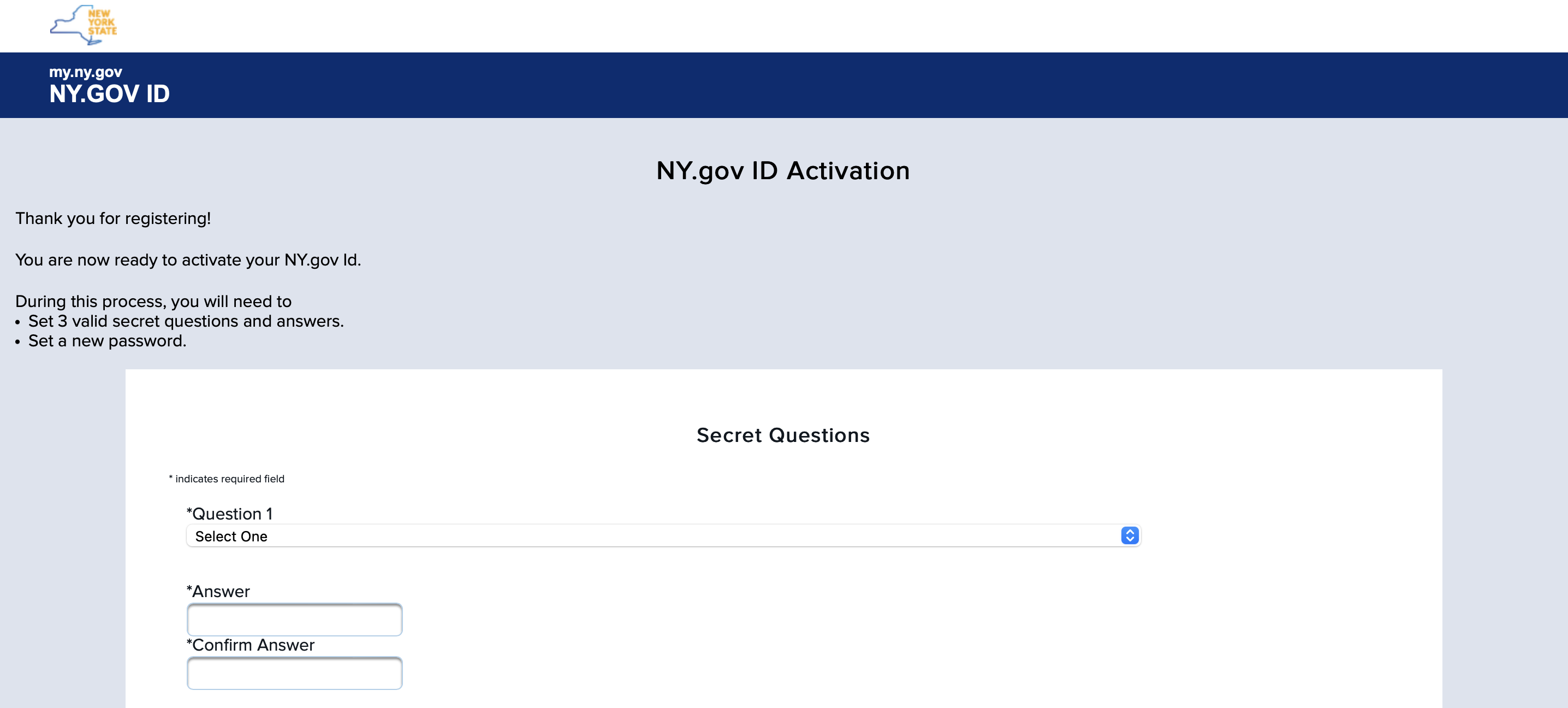Viewport: 1568px width, 708px height.
Task: Select the Answer text box under Question 1
Action: tap(294, 619)
